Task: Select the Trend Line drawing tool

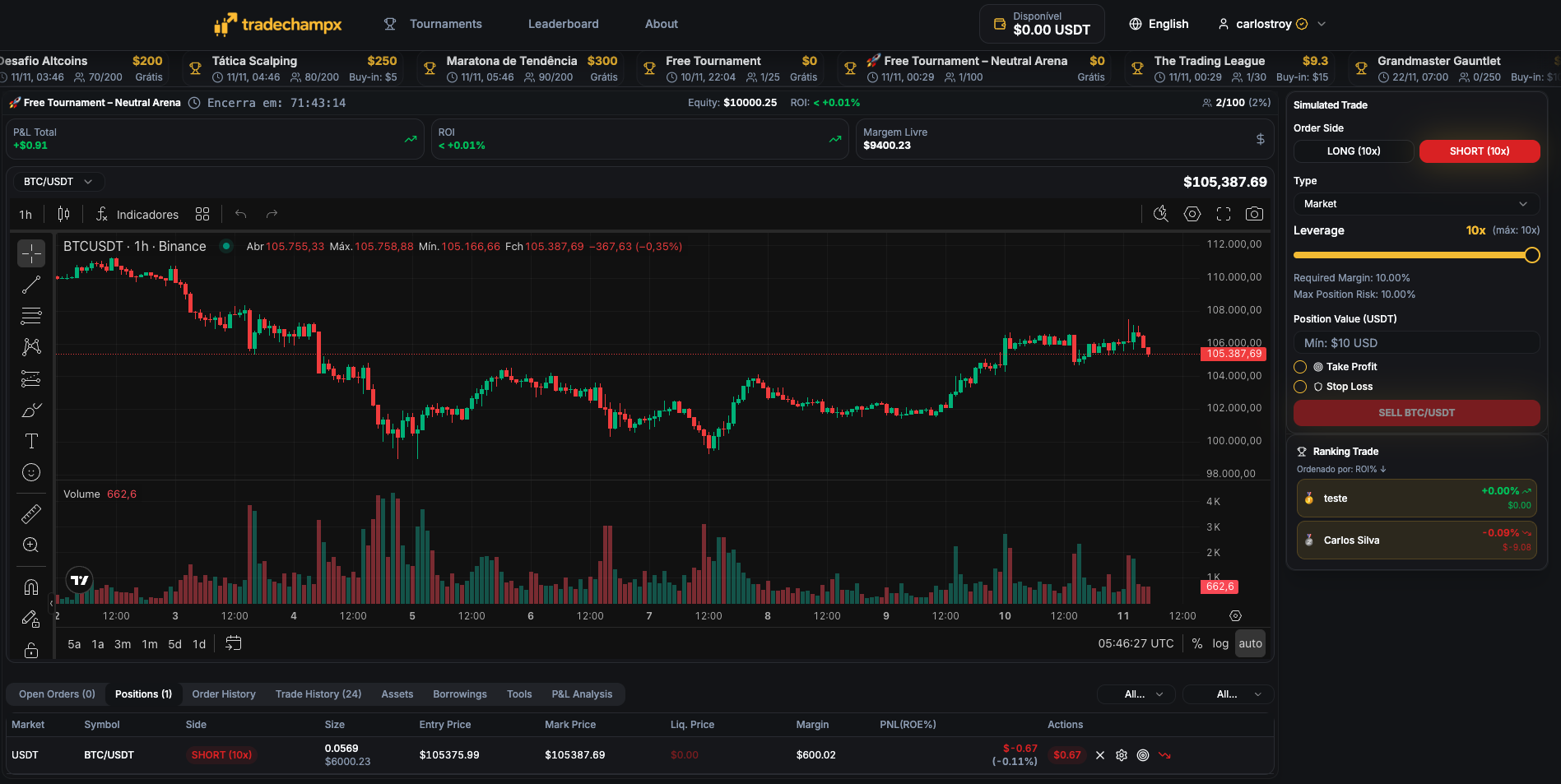Action: coord(31,284)
